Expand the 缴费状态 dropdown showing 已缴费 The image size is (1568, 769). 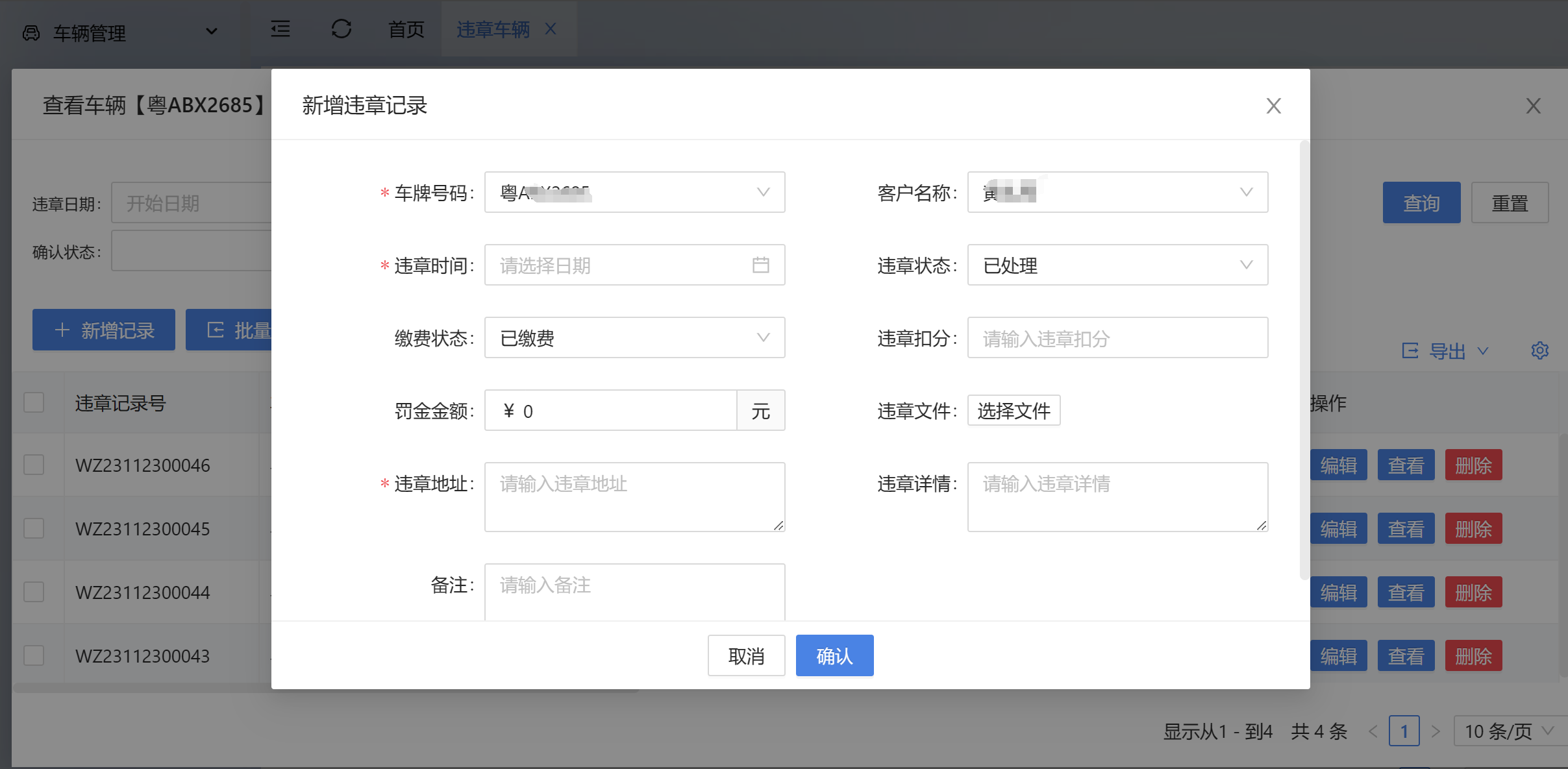tap(634, 337)
